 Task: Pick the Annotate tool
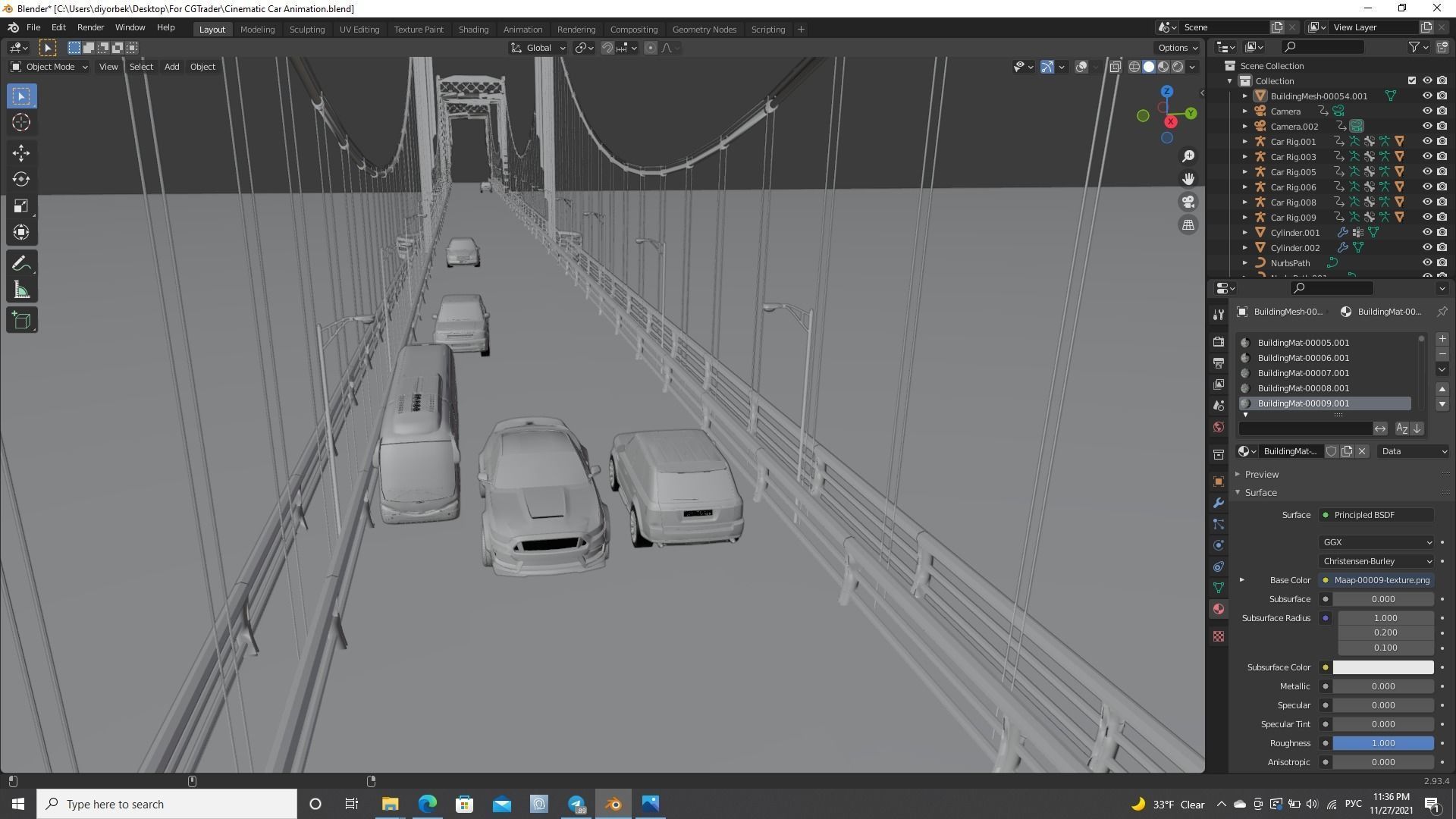(21, 264)
